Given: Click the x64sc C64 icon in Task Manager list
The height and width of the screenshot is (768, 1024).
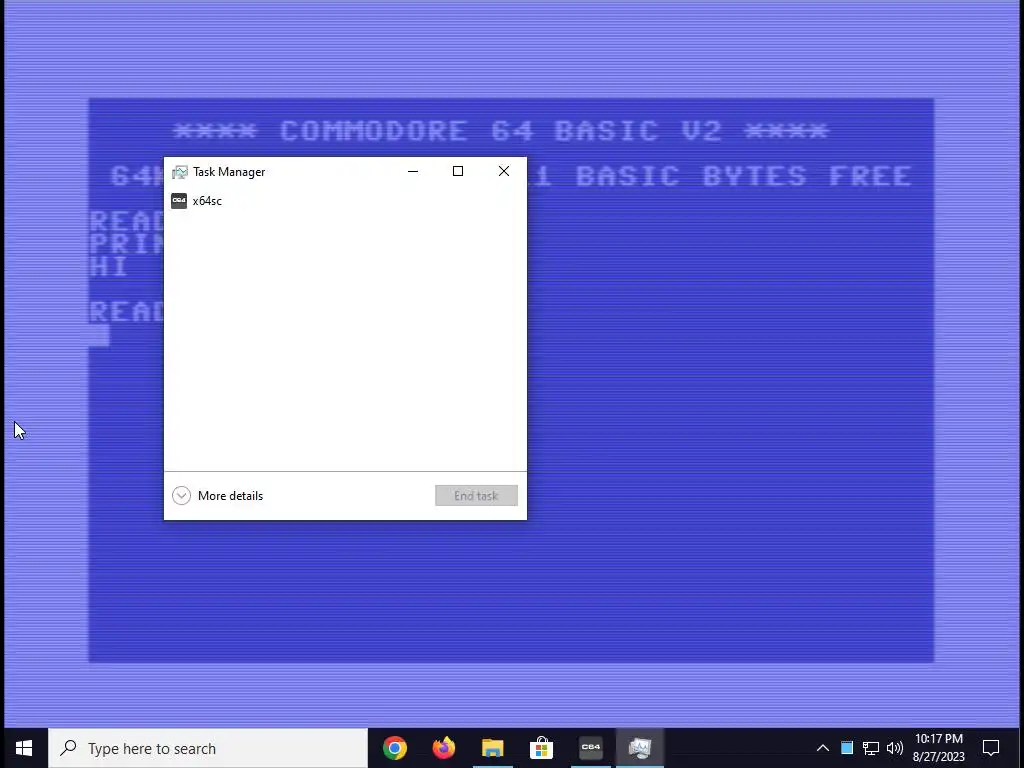Looking at the screenshot, I should pyautogui.click(x=179, y=200).
